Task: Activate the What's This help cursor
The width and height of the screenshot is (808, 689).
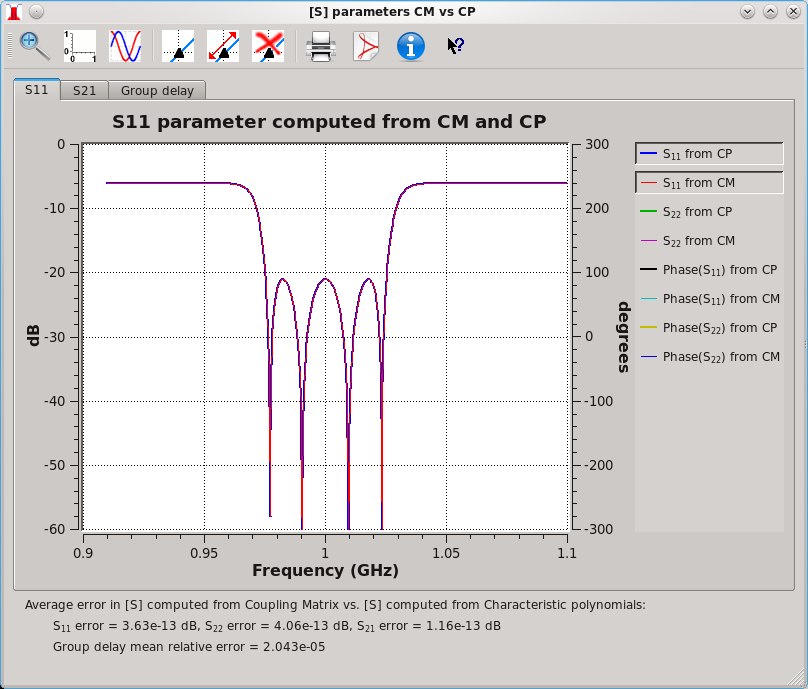Action: click(456, 46)
